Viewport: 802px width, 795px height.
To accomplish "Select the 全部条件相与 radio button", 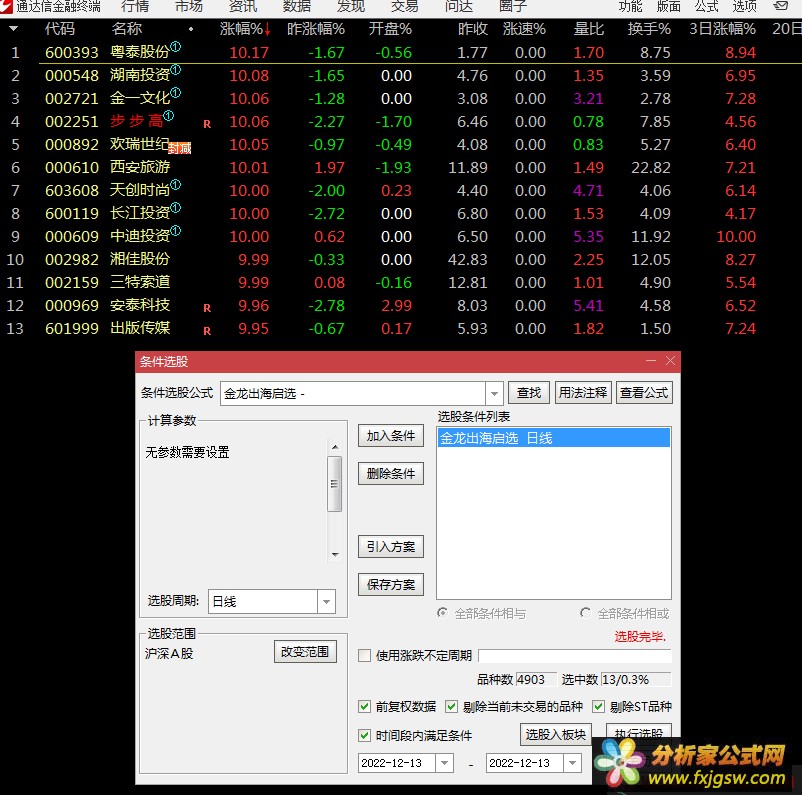I will tap(442, 613).
